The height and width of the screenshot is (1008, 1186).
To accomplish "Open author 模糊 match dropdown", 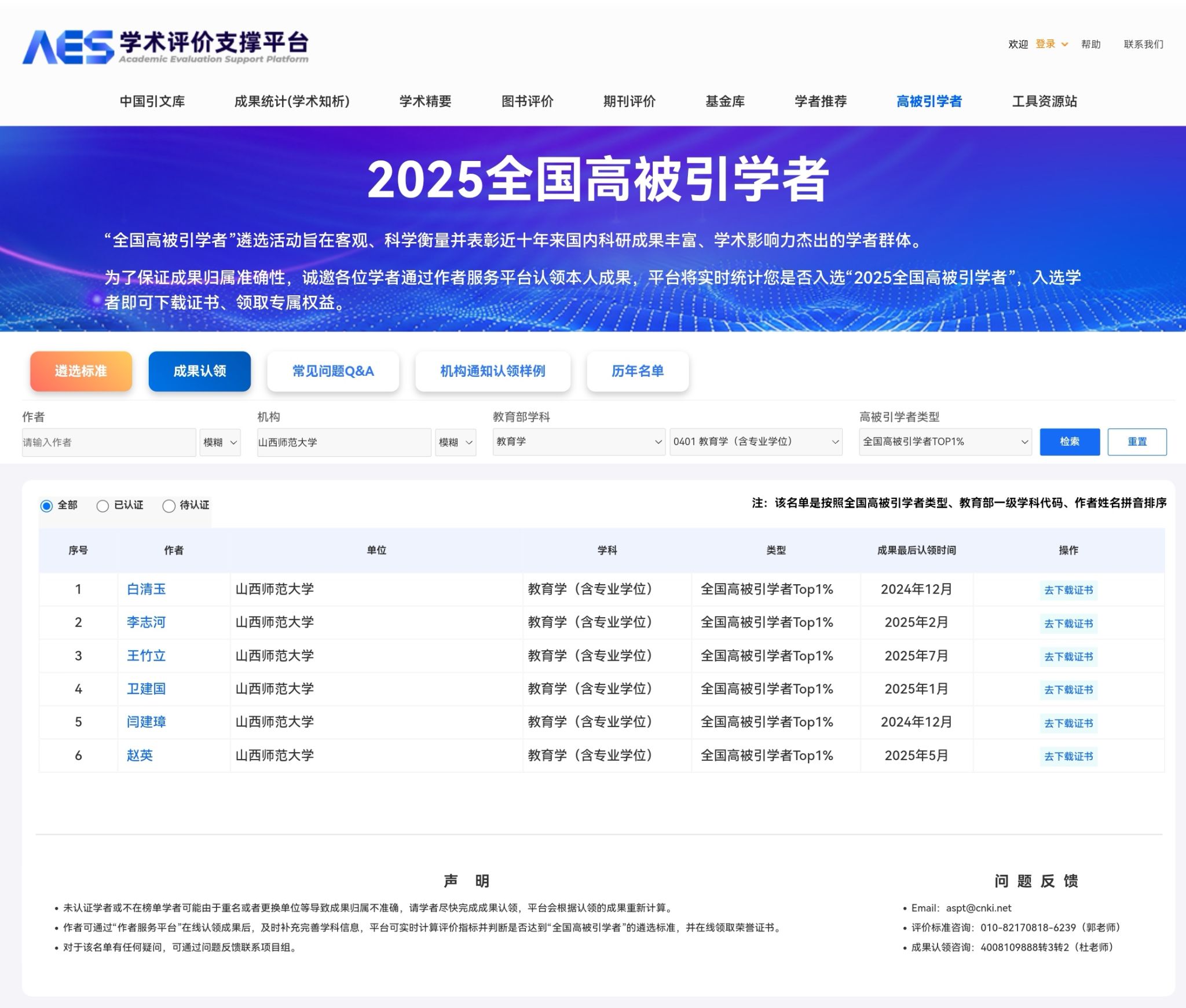I will pyautogui.click(x=220, y=442).
